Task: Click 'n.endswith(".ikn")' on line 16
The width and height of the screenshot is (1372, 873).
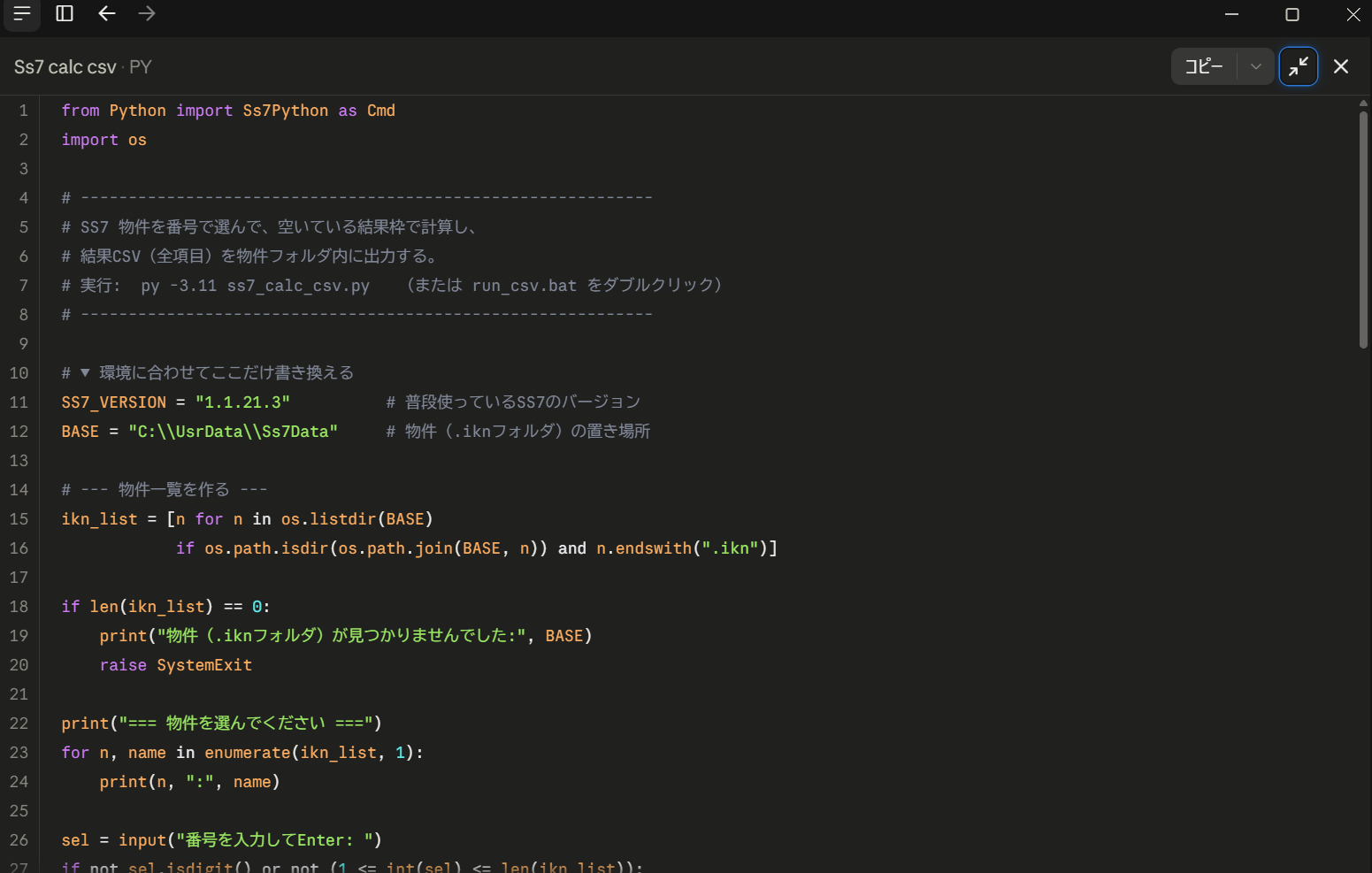Action: (682, 548)
